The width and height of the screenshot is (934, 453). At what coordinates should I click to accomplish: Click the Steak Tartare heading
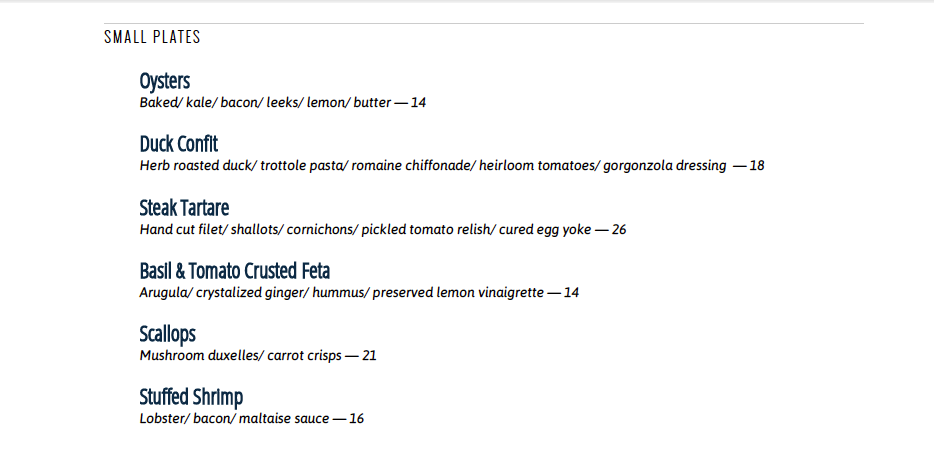pos(184,208)
